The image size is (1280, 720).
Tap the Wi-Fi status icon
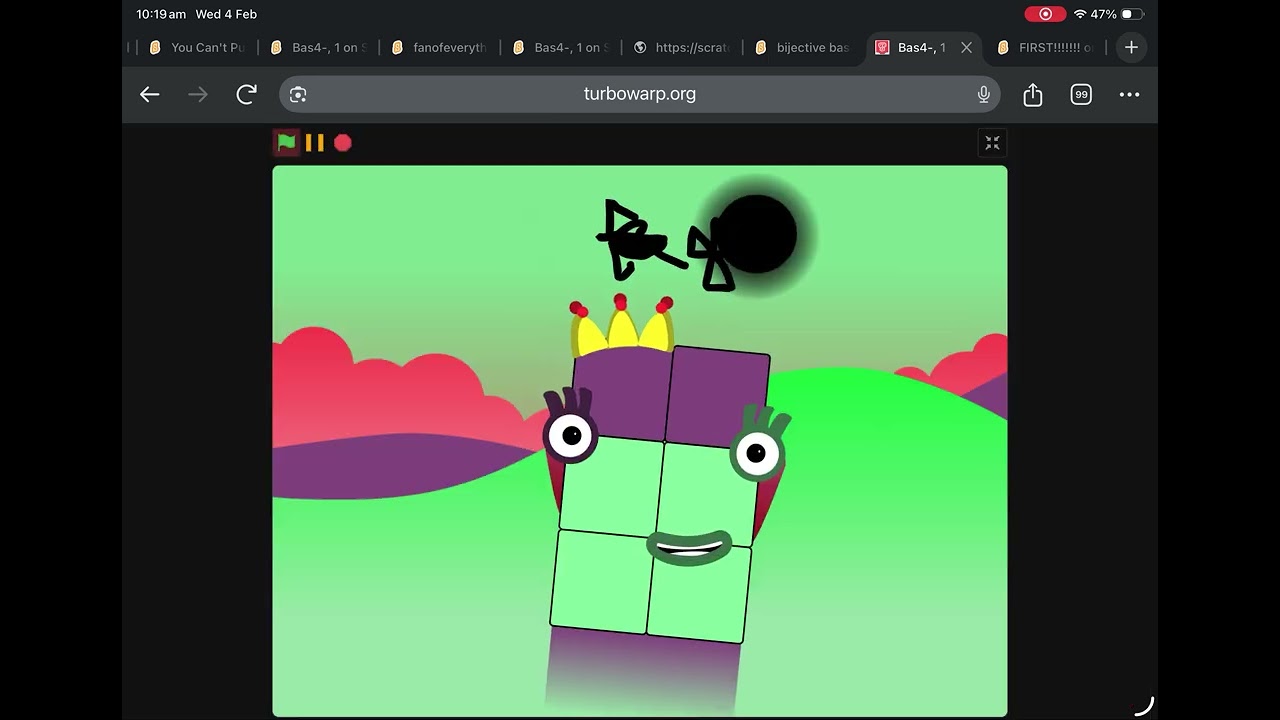(1080, 14)
